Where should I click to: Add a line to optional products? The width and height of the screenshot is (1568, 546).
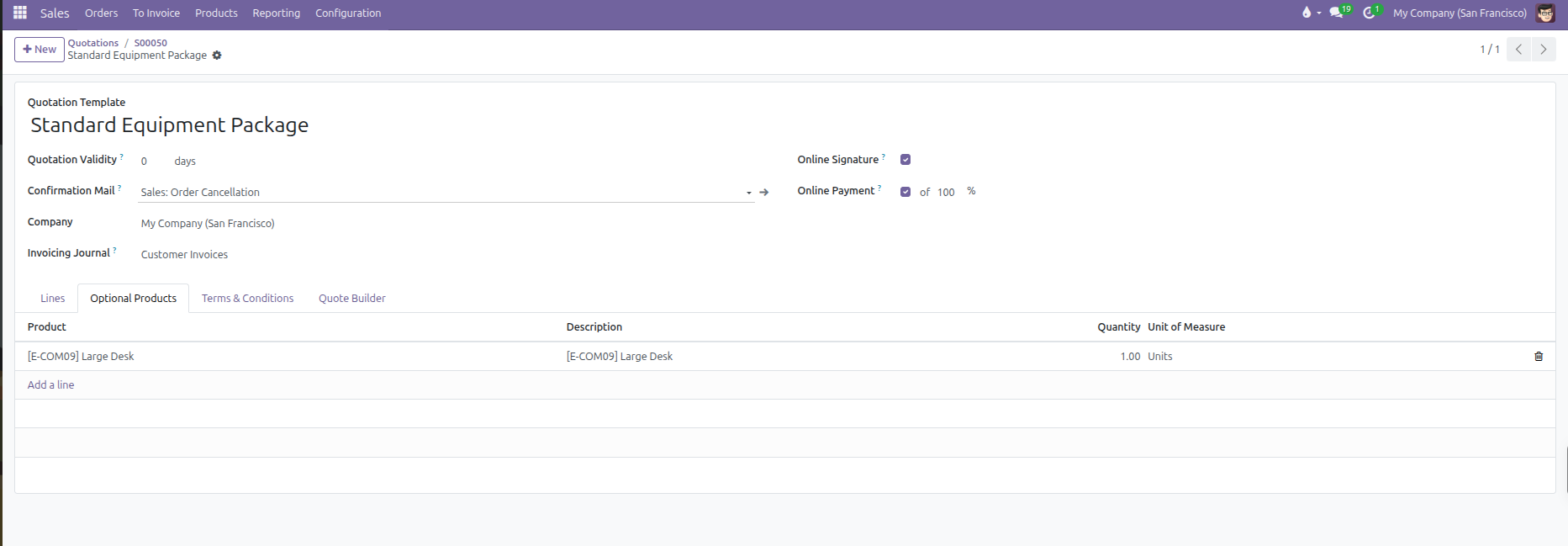pyautogui.click(x=50, y=385)
